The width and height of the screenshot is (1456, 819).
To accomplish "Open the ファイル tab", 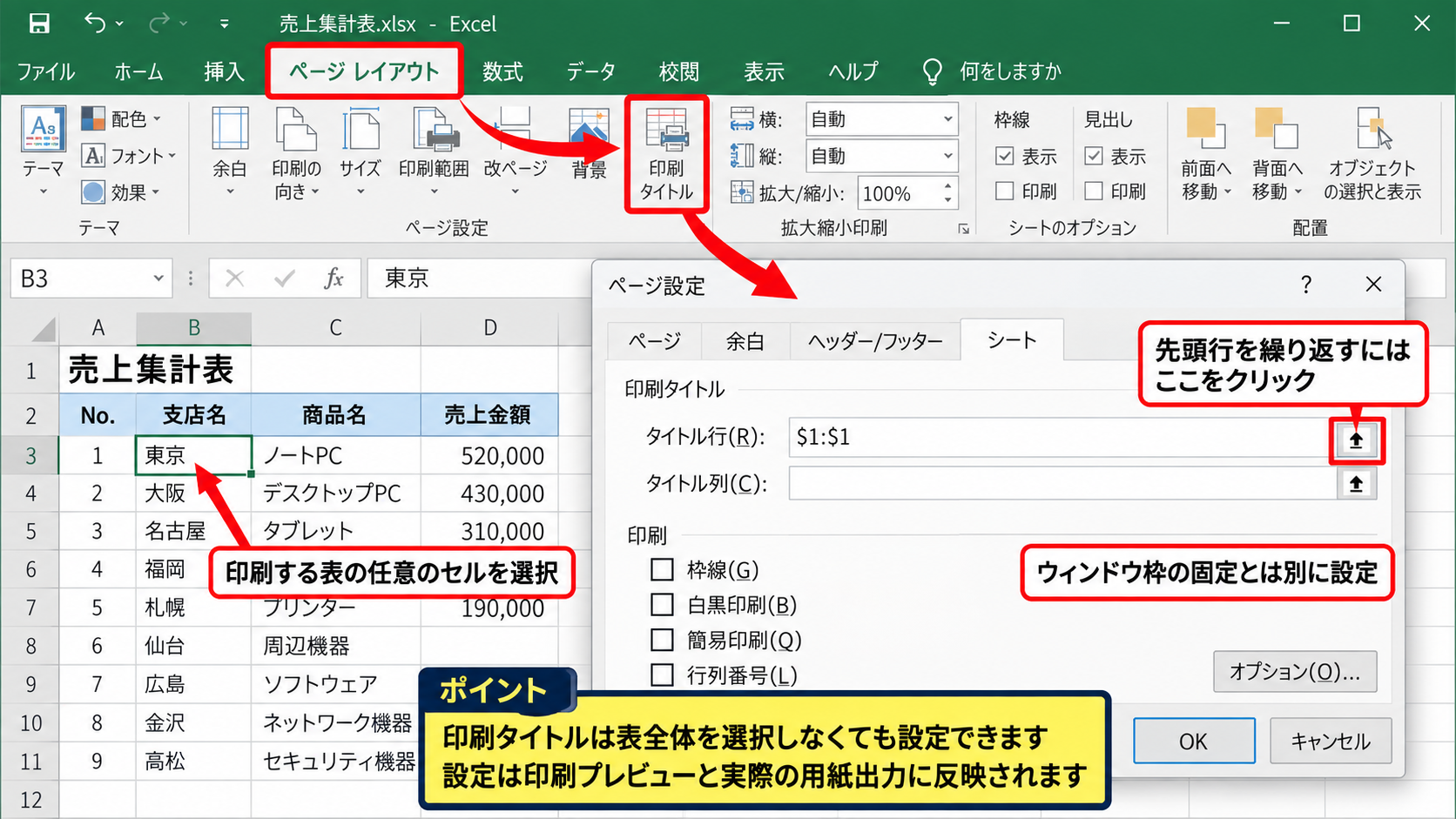I will (46, 71).
